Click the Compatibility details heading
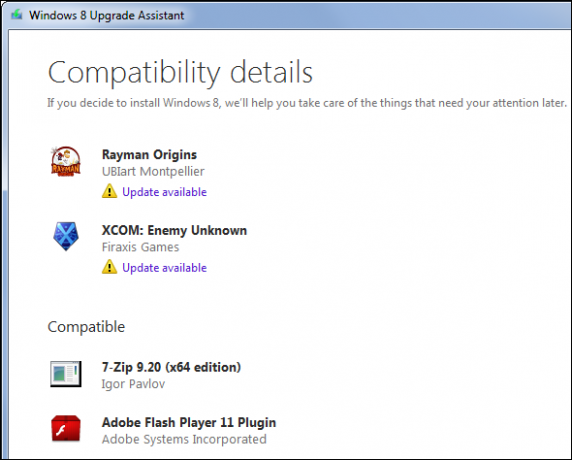The width and height of the screenshot is (572, 460). (x=180, y=73)
